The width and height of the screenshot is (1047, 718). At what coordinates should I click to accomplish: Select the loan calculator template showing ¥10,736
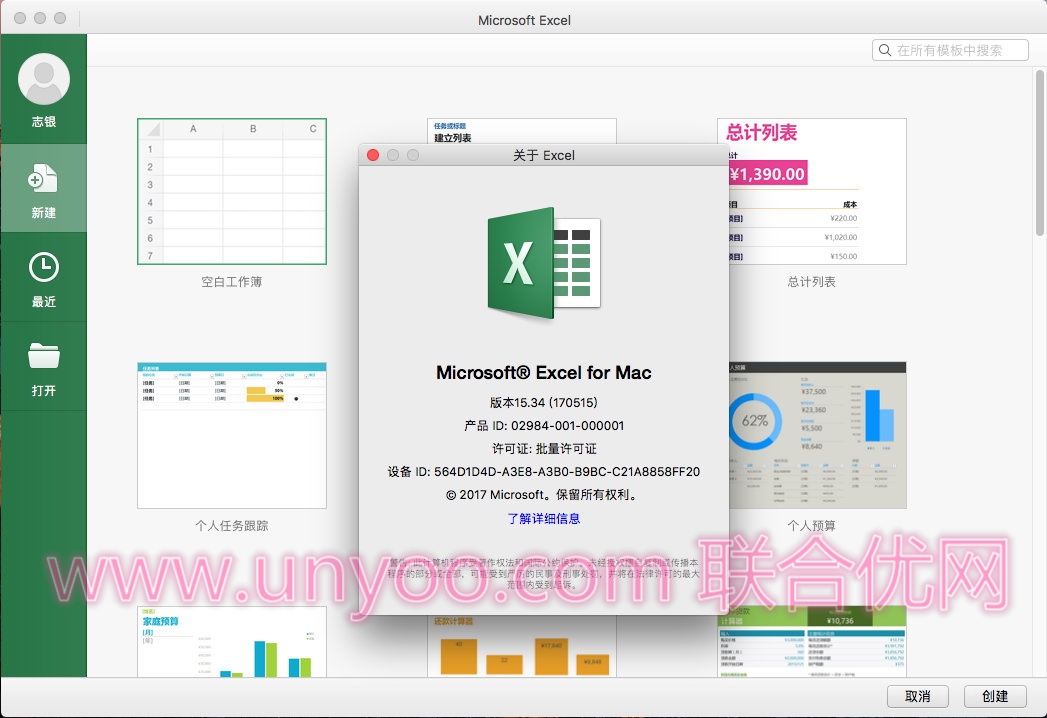[x=811, y=641]
